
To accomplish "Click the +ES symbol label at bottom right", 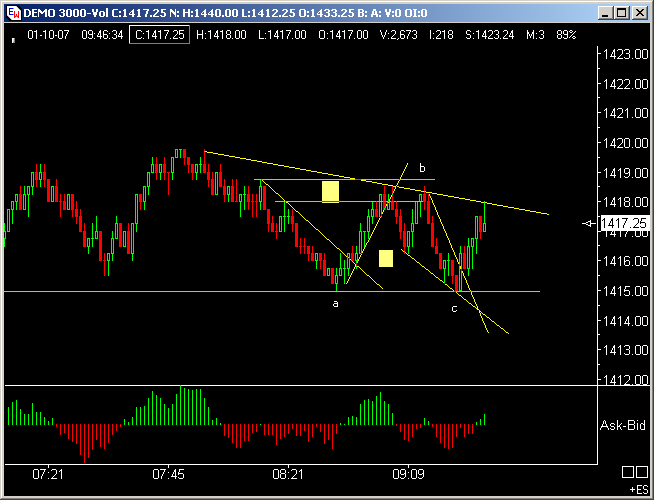I will click(x=639, y=490).
